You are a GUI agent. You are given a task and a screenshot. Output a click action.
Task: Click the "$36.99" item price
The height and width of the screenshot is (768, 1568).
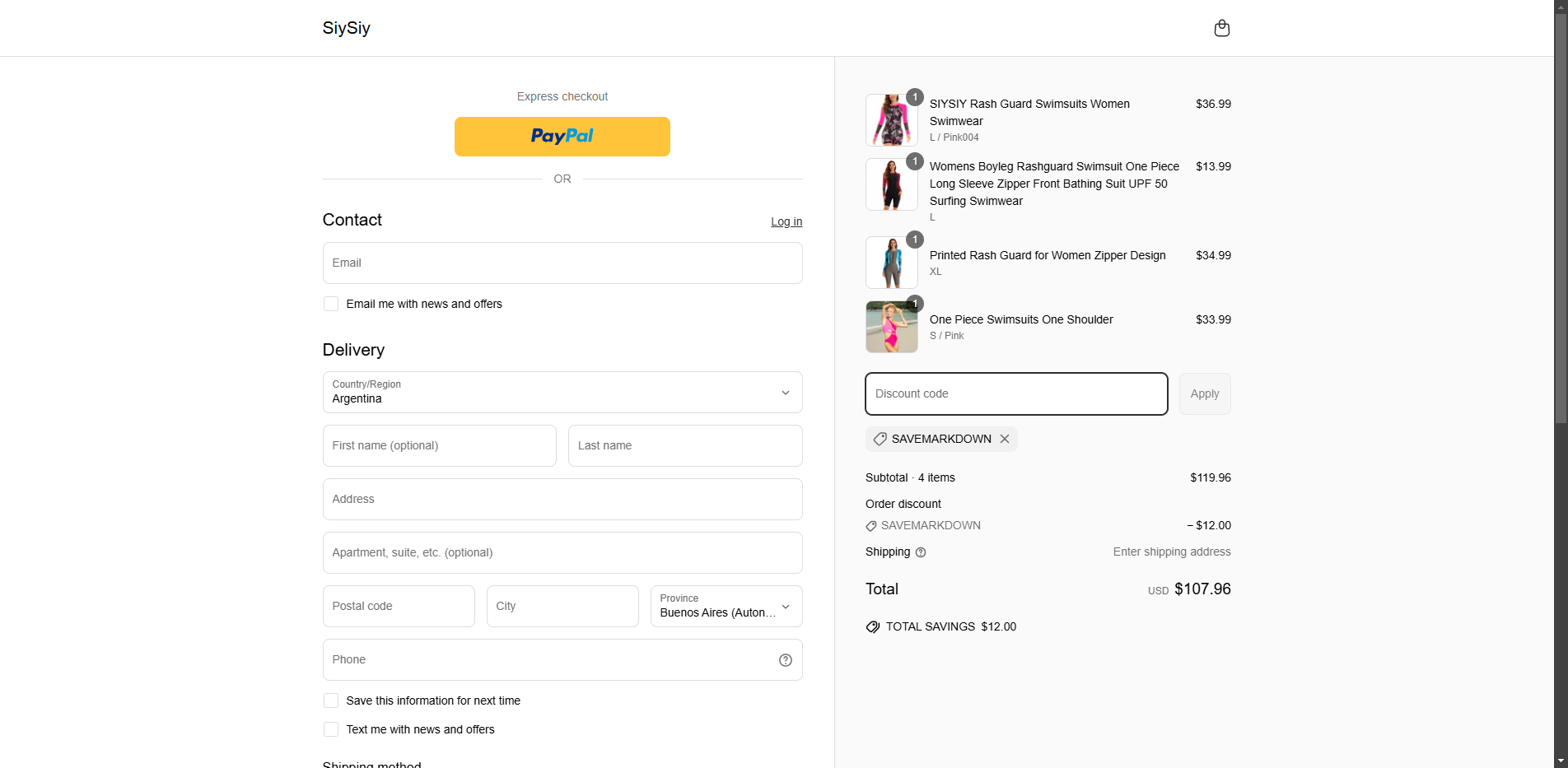pyautogui.click(x=1213, y=104)
